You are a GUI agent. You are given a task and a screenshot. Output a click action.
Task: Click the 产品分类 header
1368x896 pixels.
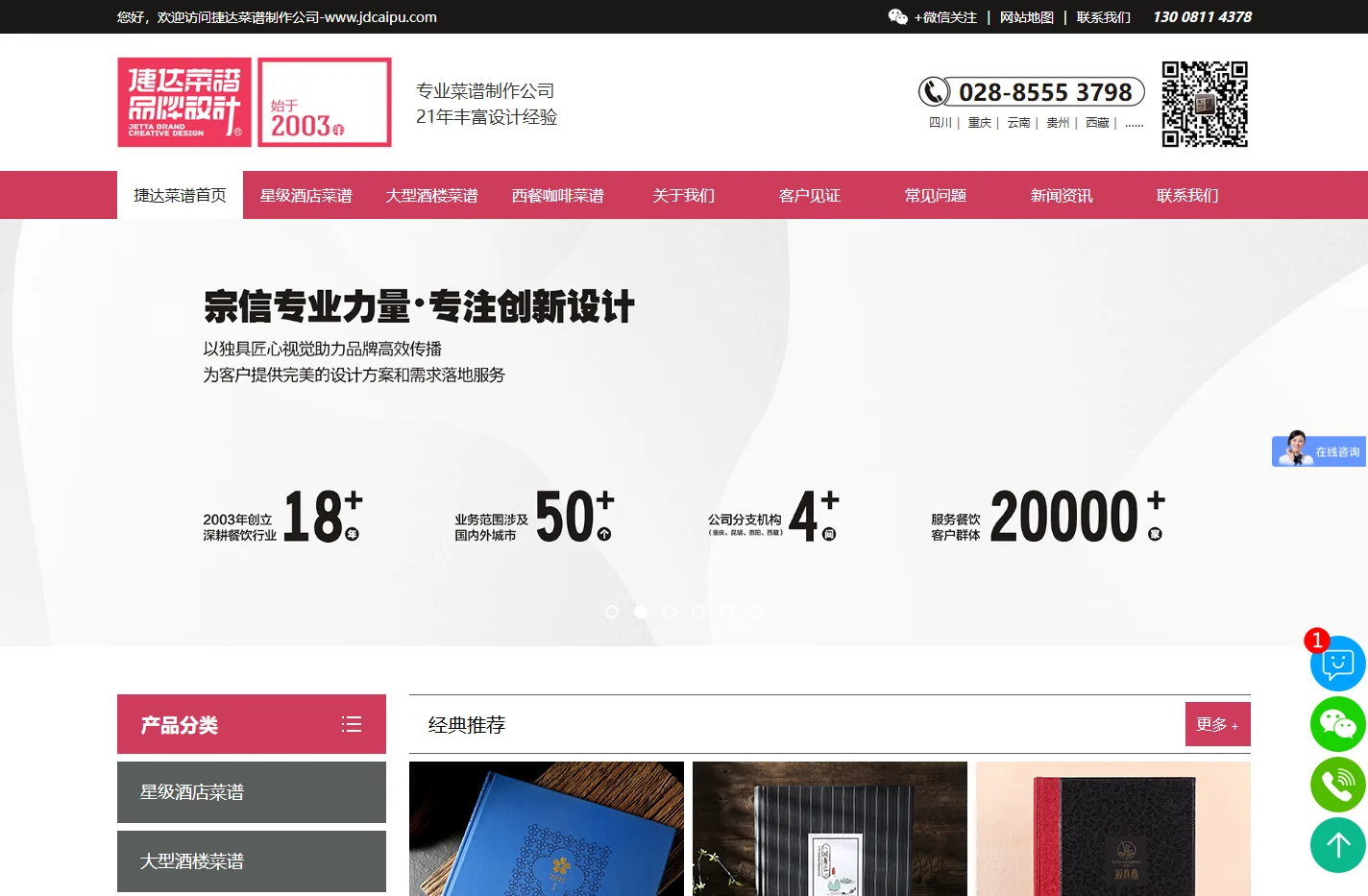click(x=252, y=724)
